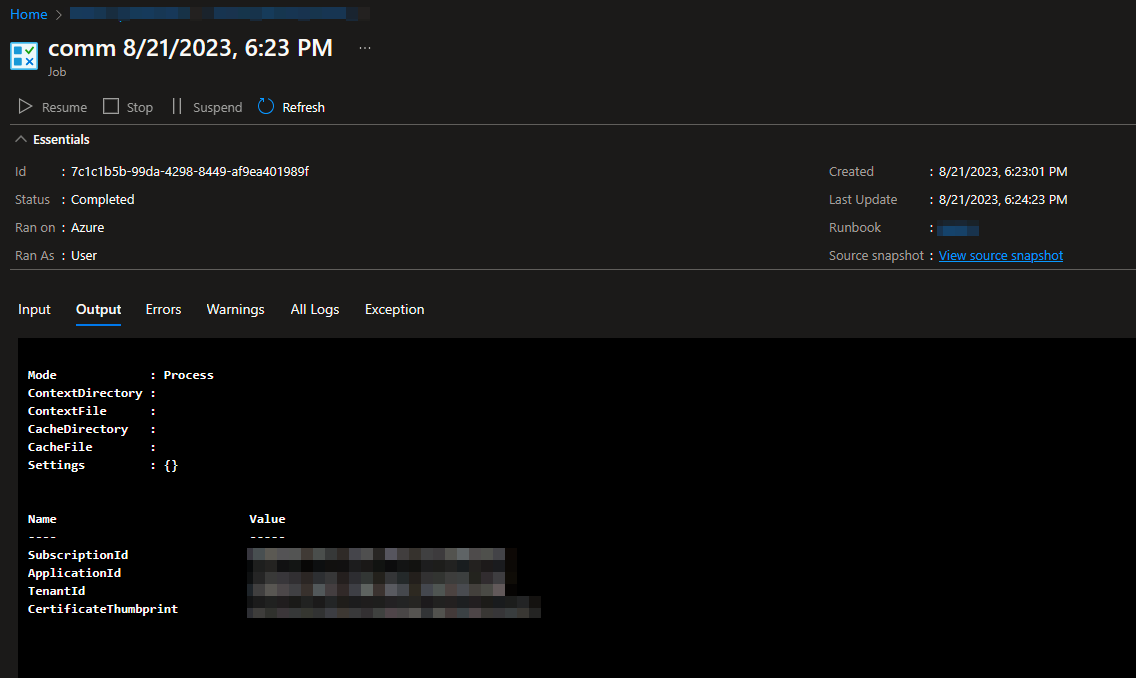This screenshot has width=1136, height=678.
Task: Switch to the Exception tab
Action: (x=394, y=309)
